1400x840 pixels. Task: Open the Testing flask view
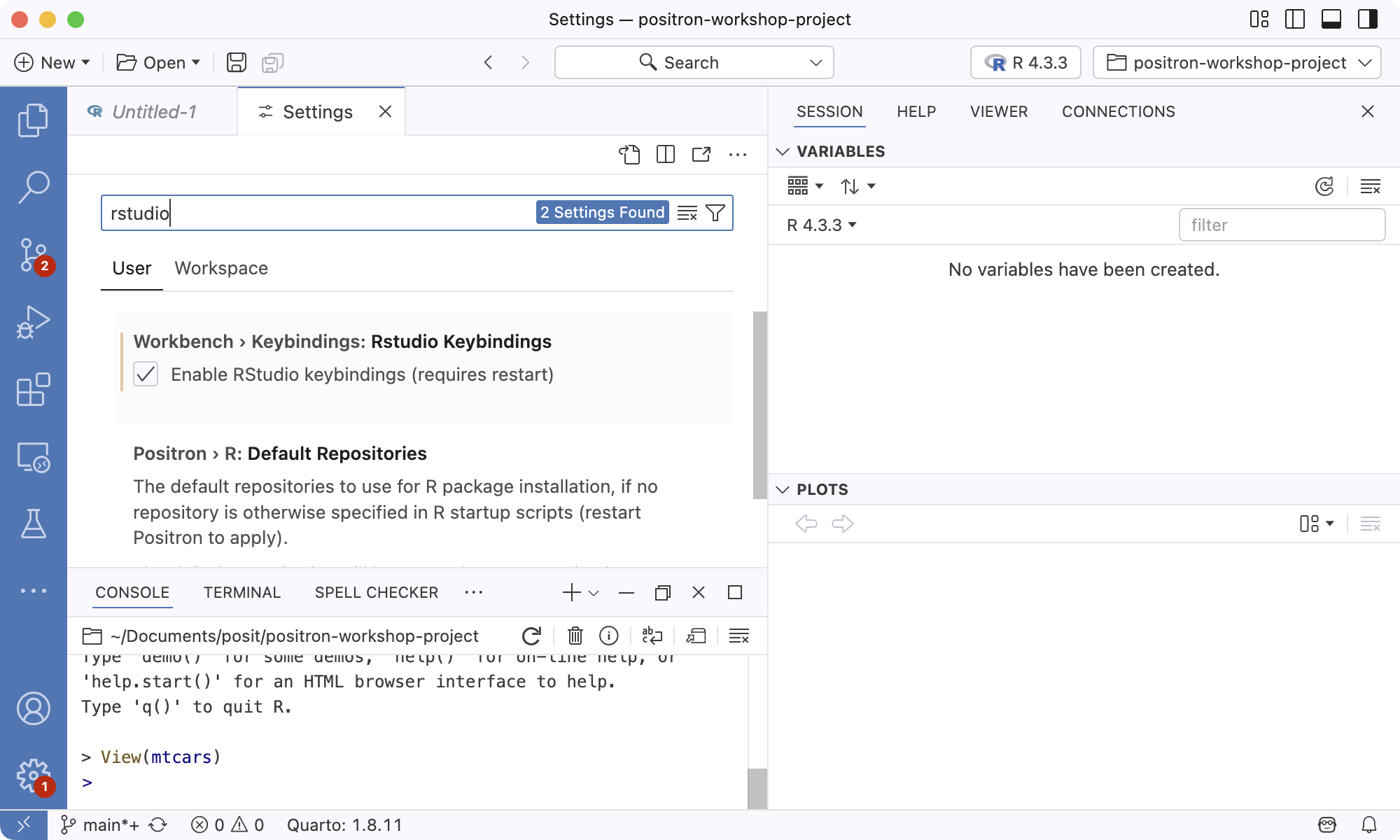point(33,524)
